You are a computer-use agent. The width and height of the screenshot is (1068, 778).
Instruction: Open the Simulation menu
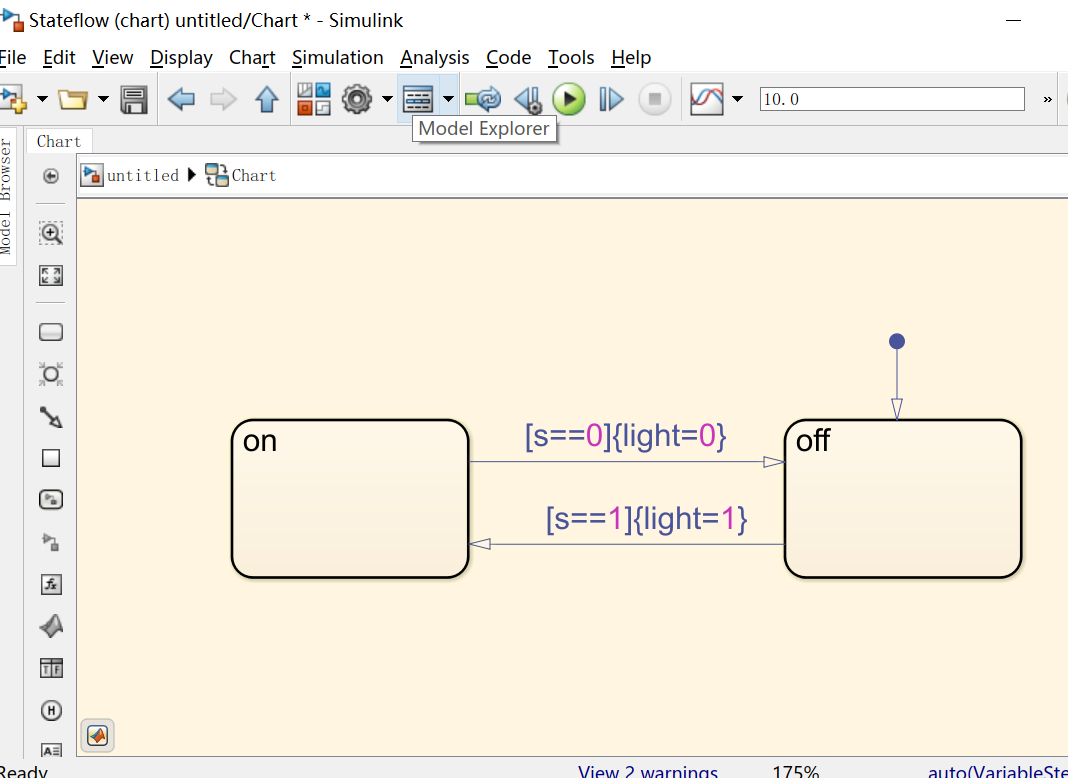[338, 58]
